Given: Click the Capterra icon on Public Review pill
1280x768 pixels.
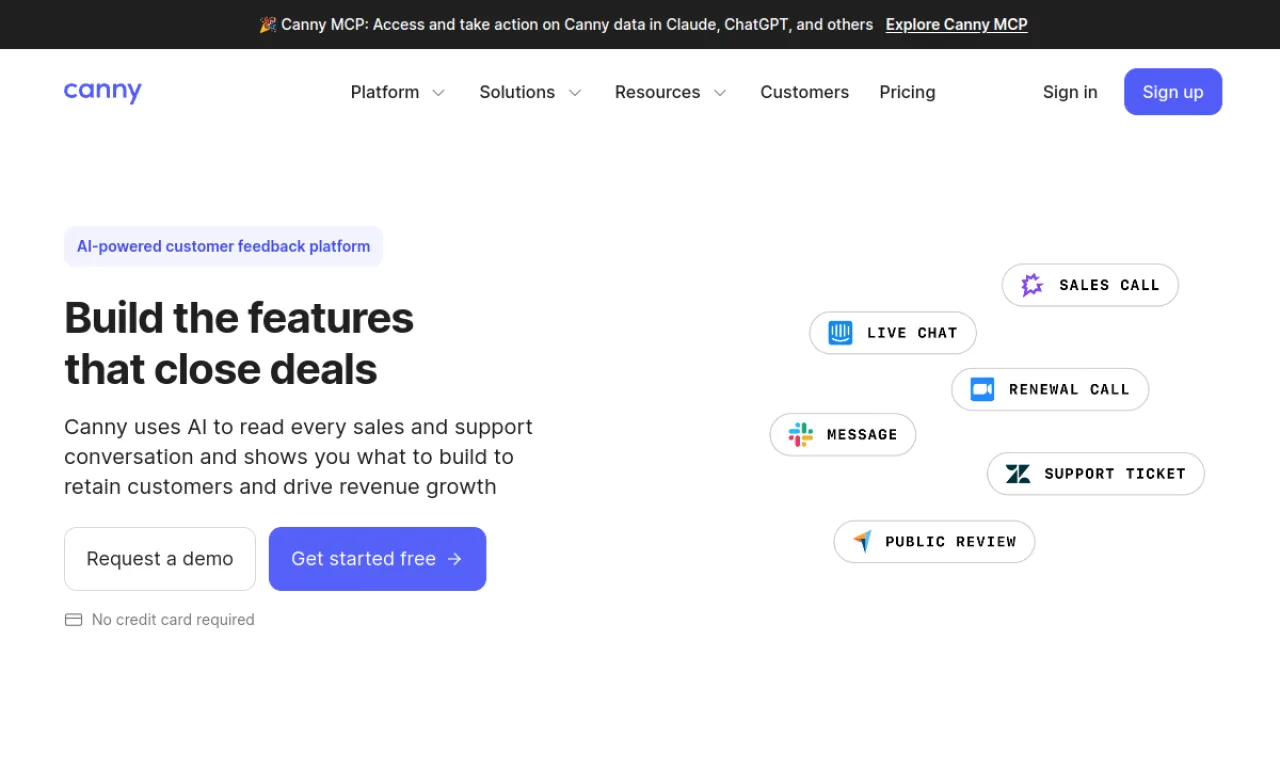Looking at the screenshot, I should (862, 542).
